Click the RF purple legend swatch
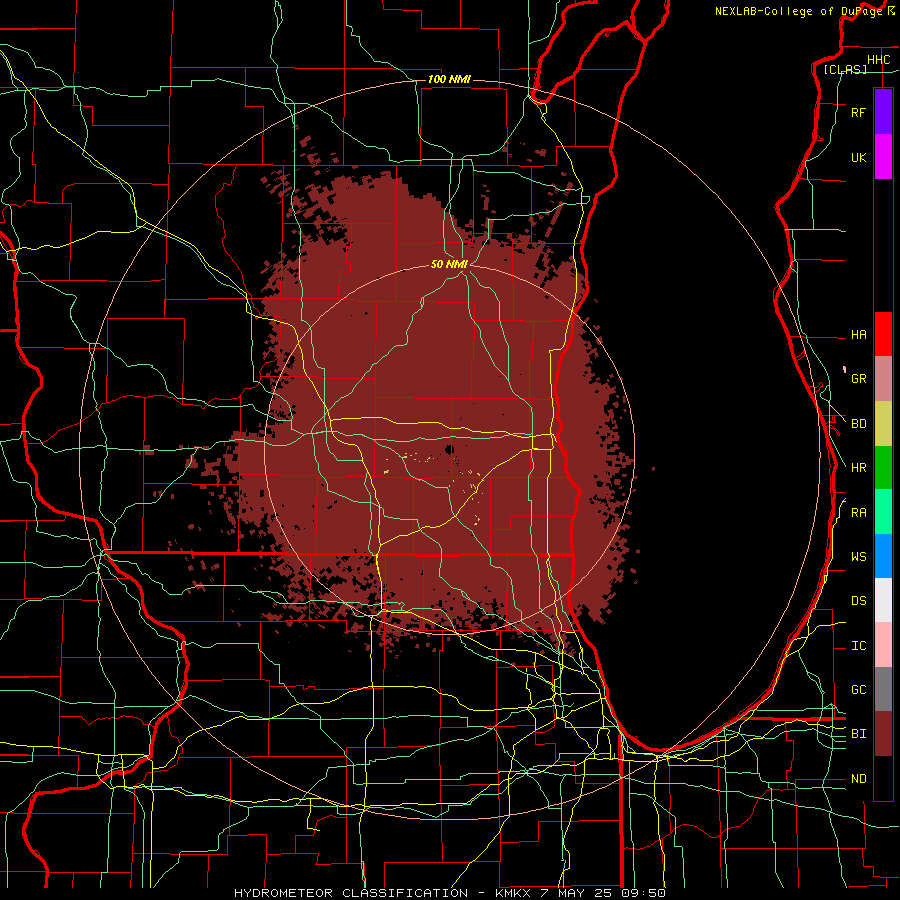 [x=883, y=112]
